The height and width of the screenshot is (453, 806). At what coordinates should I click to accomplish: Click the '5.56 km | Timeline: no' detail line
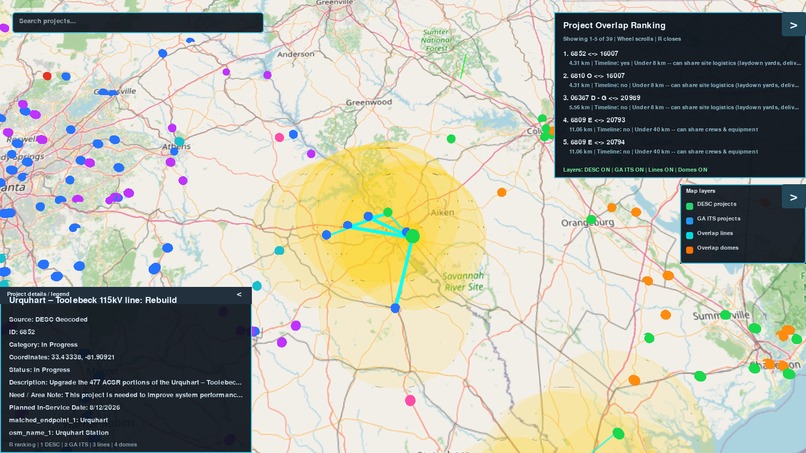(x=684, y=107)
